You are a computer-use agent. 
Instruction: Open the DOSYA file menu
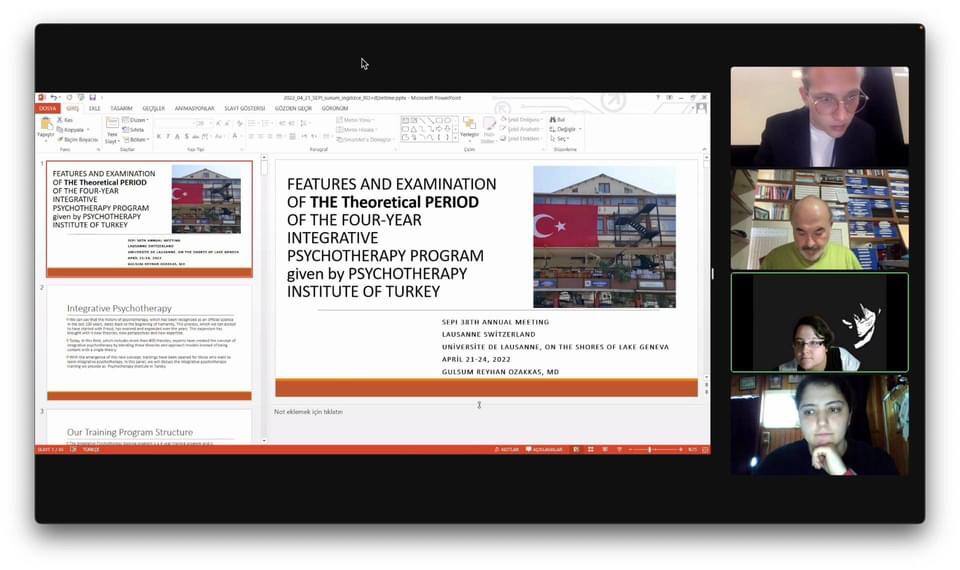48,108
